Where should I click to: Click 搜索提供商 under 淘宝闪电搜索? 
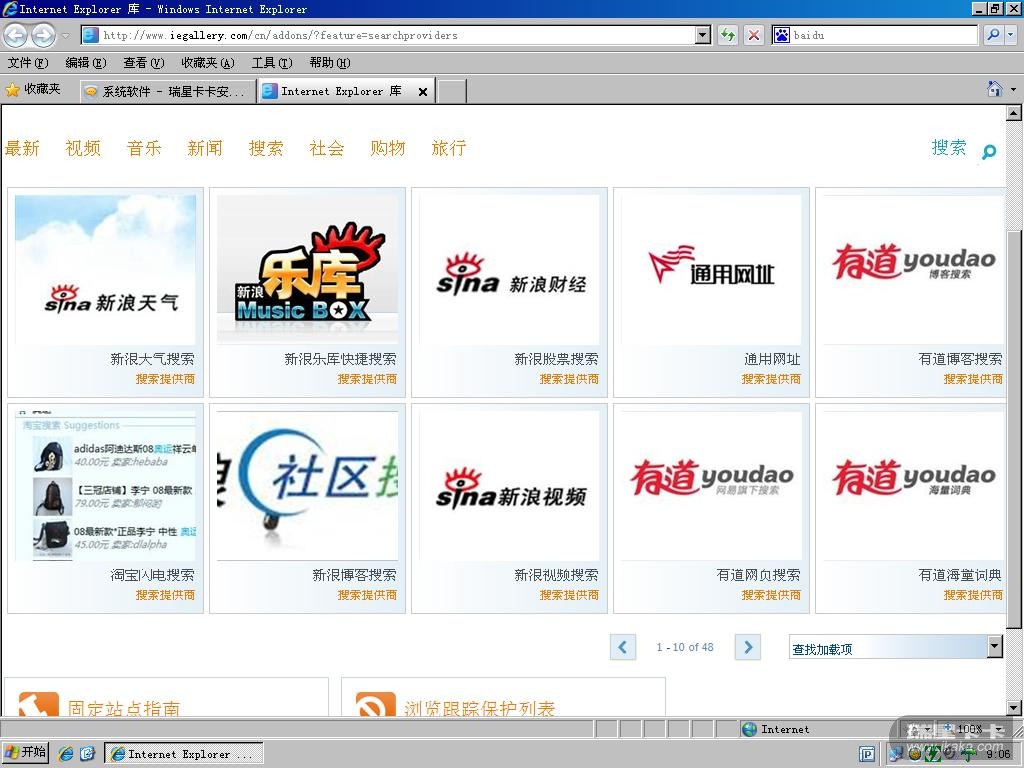click(x=165, y=596)
